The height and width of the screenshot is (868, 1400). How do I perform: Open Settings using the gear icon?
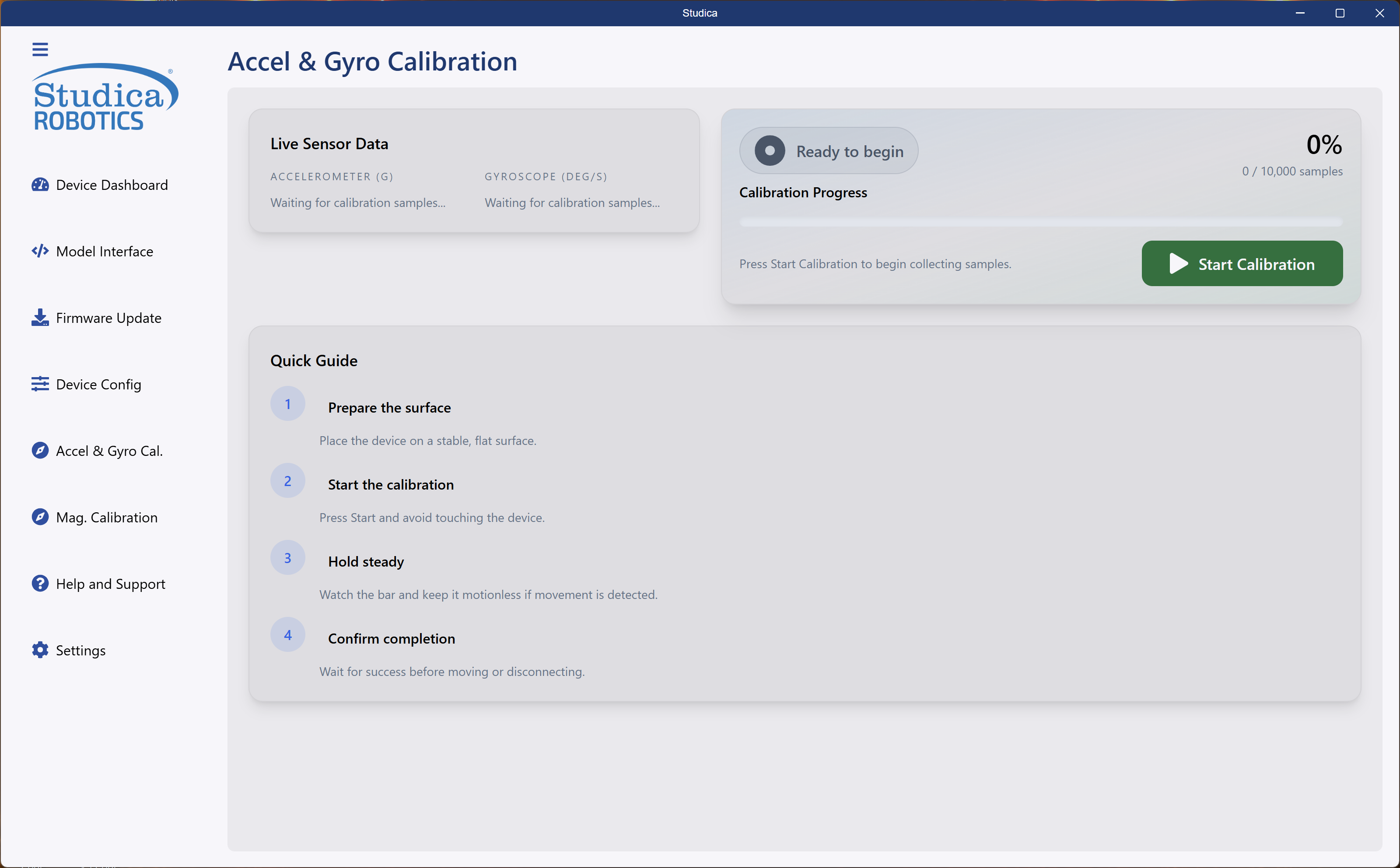point(39,650)
